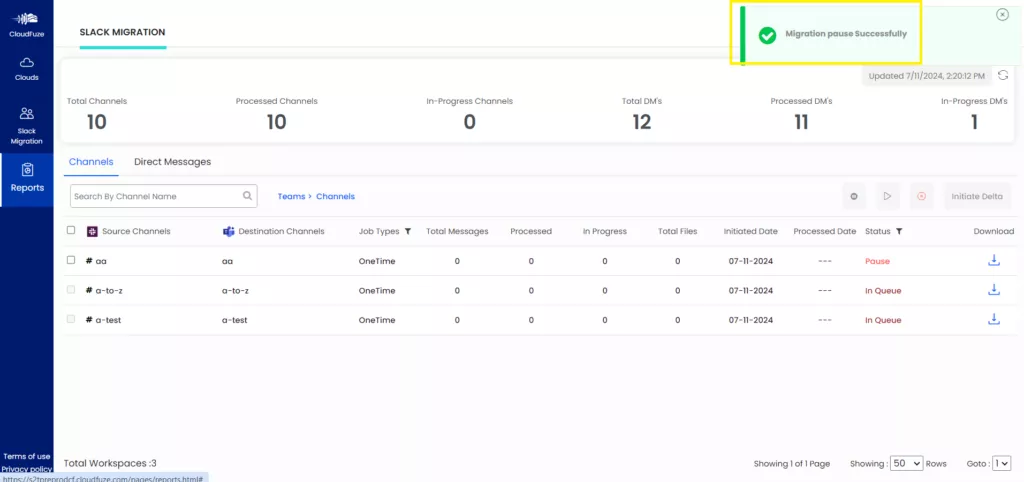Open the Job Types filter
The height and width of the screenshot is (482, 1024).
(408, 231)
